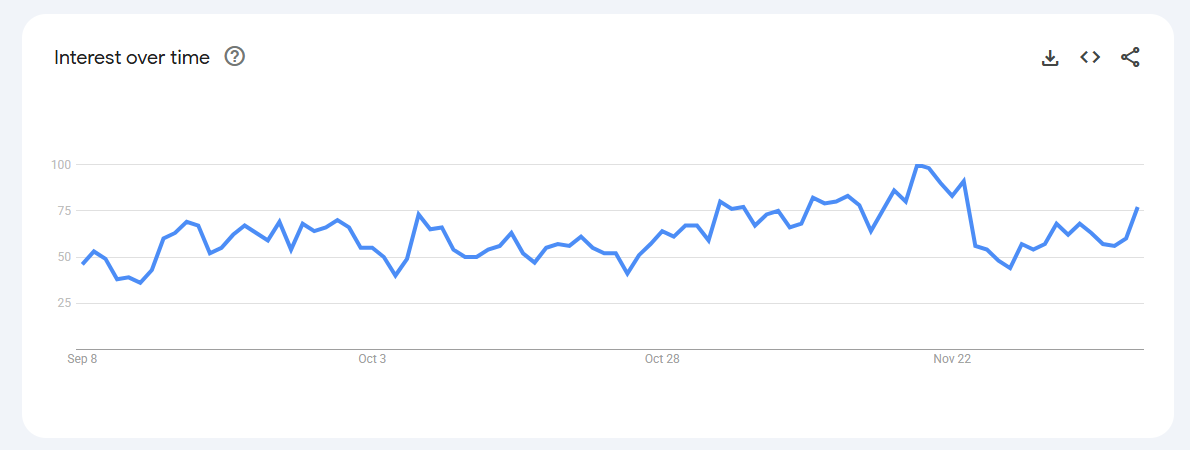1190x450 pixels.
Task: Open the embed code icon
Action: [1090, 57]
